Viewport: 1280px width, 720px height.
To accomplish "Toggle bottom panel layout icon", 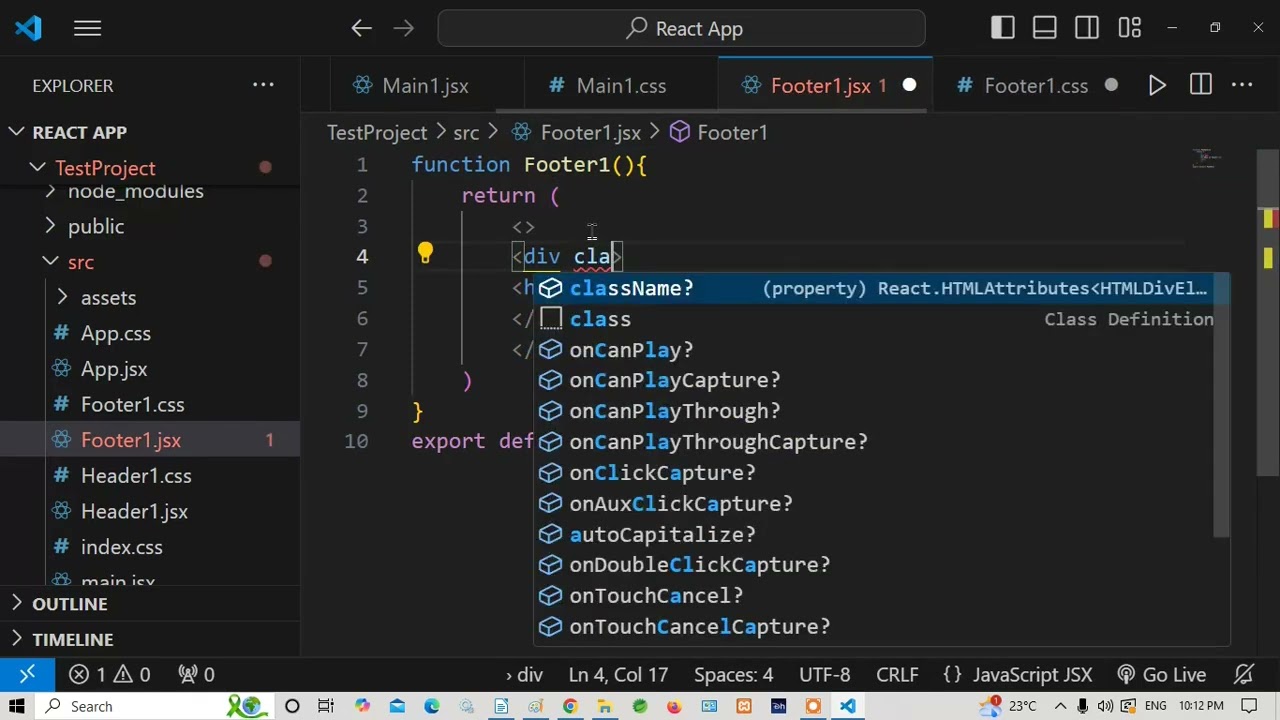I will point(1044,29).
